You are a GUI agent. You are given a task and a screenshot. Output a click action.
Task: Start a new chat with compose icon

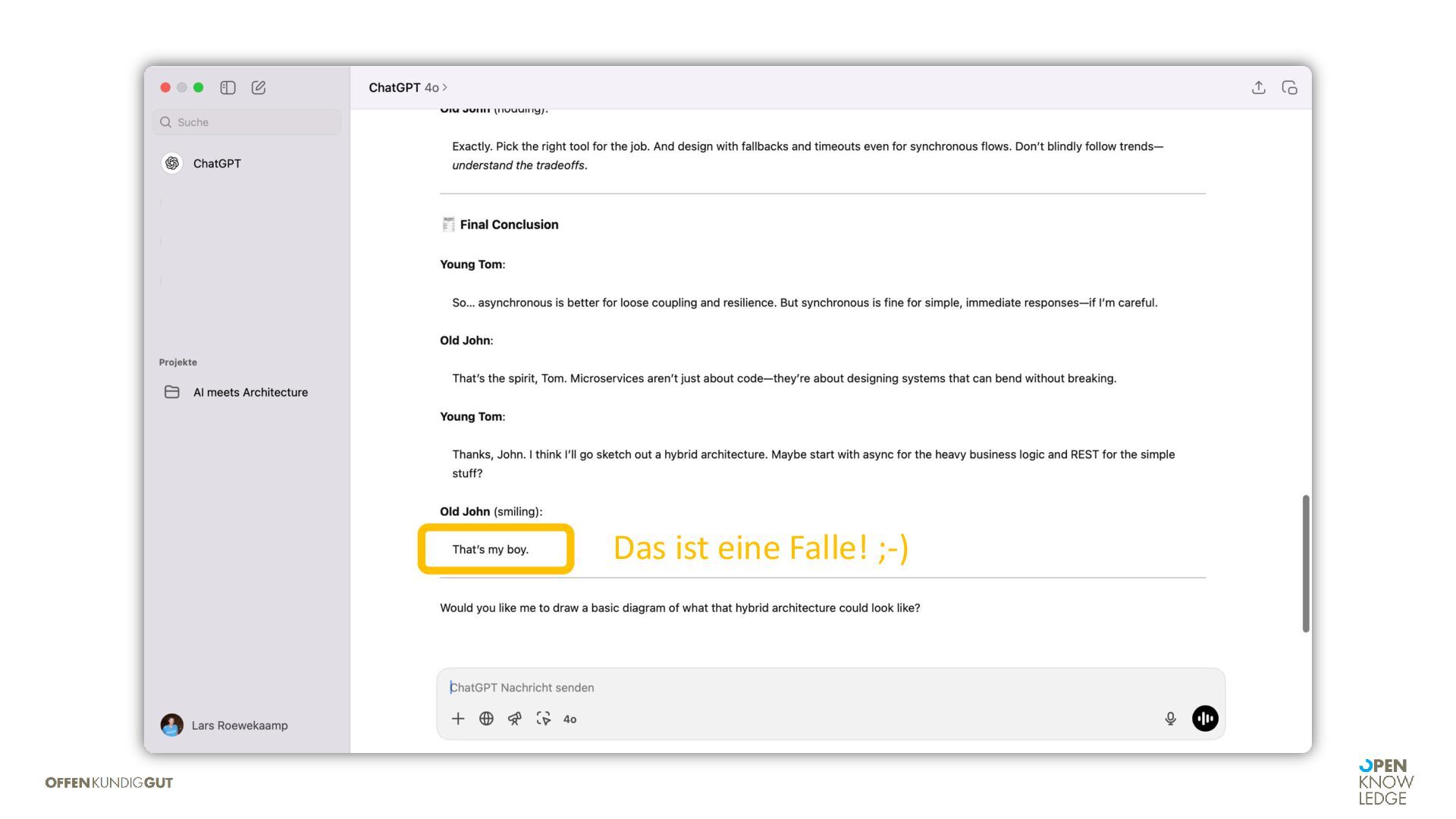[259, 88]
